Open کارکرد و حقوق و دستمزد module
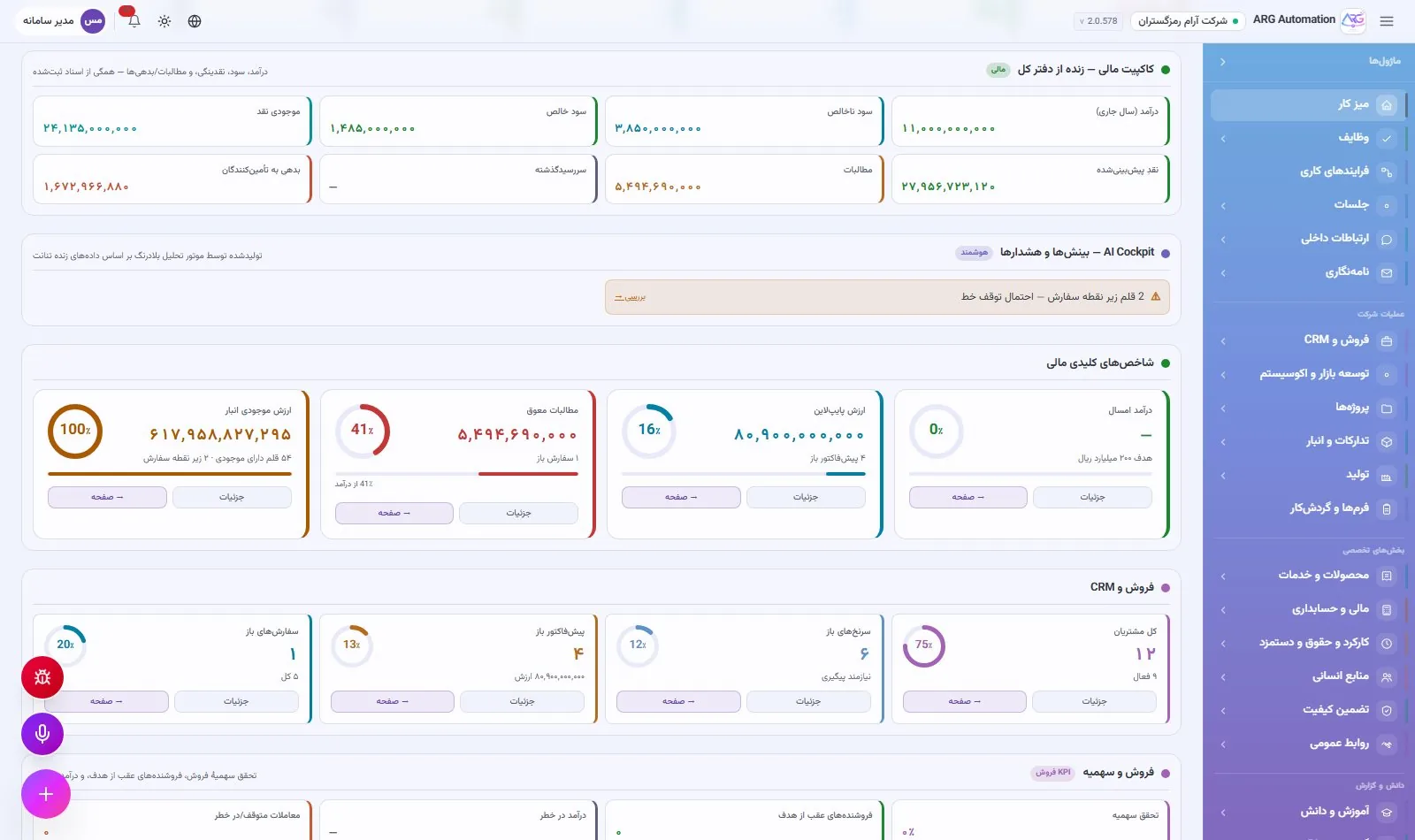This screenshot has width=1415, height=840. [1309, 643]
